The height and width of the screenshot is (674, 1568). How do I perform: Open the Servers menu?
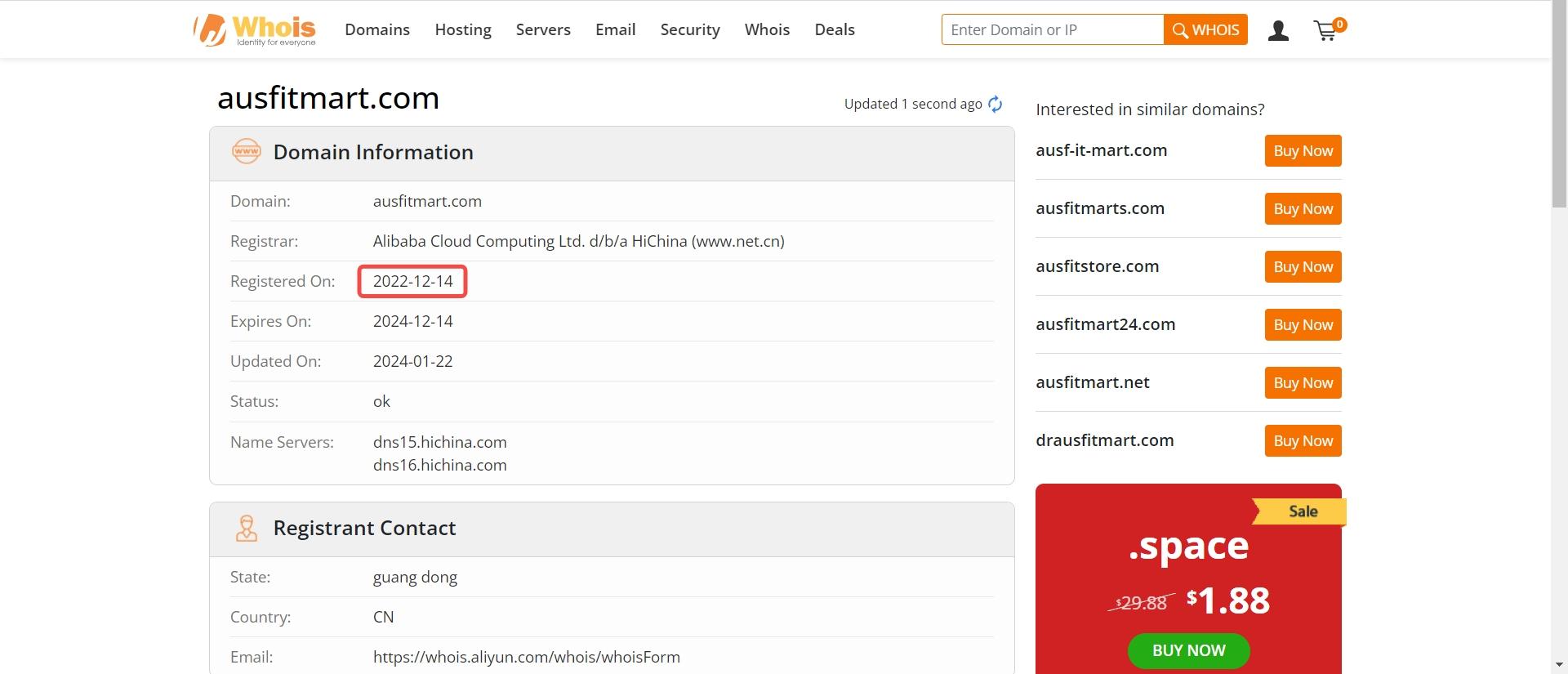pos(543,29)
